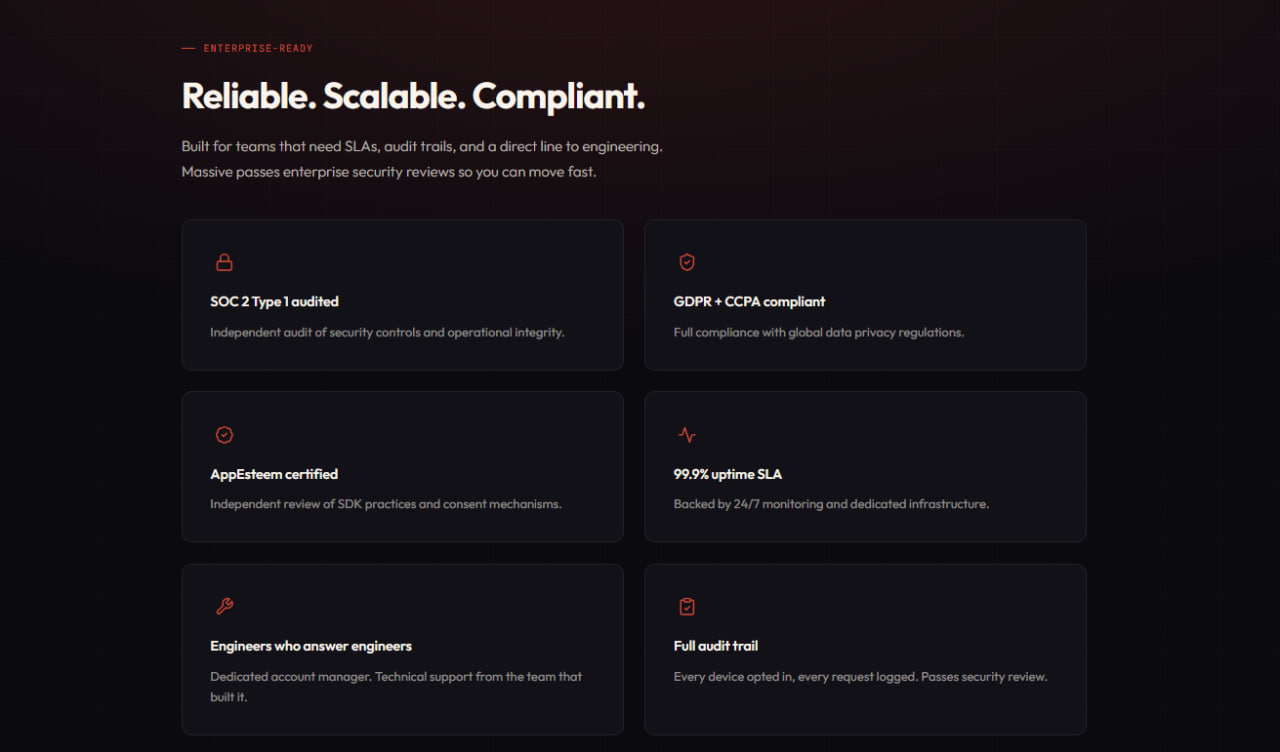The width and height of the screenshot is (1280, 752).
Task: Select the SOC 2 Type 1 audited heading
Action: (x=274, y=301)
